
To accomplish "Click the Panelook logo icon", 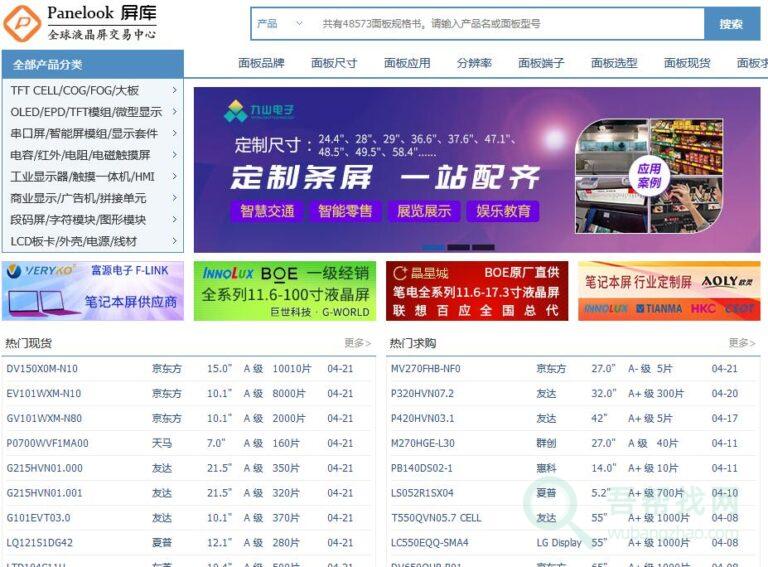I will [22, 22].
